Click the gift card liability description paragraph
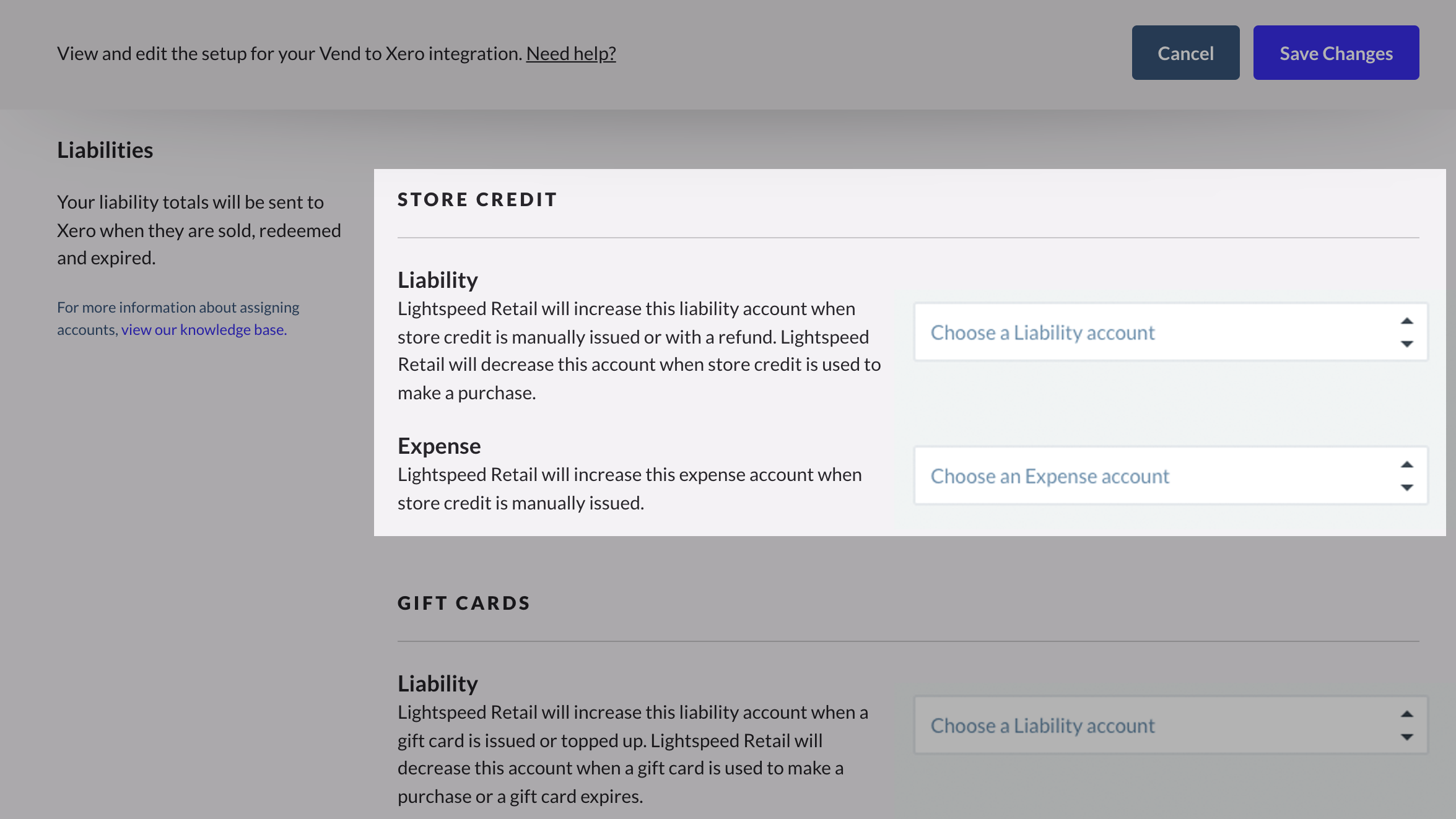1456x819 pixels. [x=632, y=754]
